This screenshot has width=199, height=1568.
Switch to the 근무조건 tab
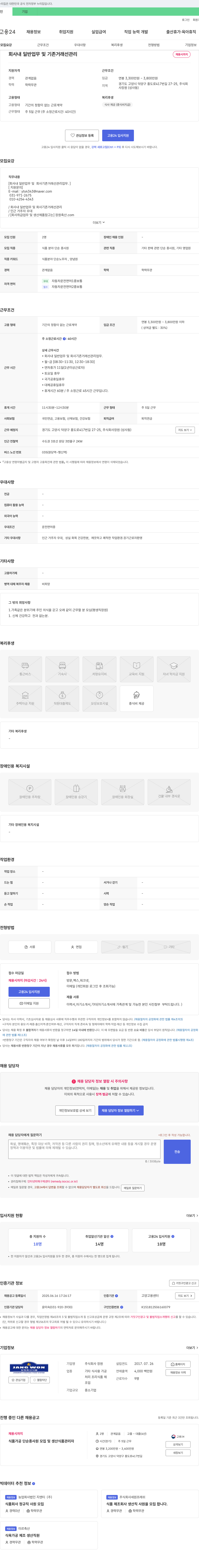pyautogui.click(x=43, y=45)
